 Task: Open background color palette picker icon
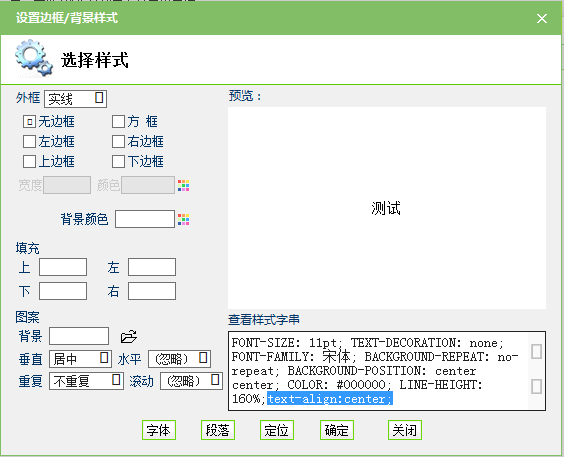[x=183, y=219]
